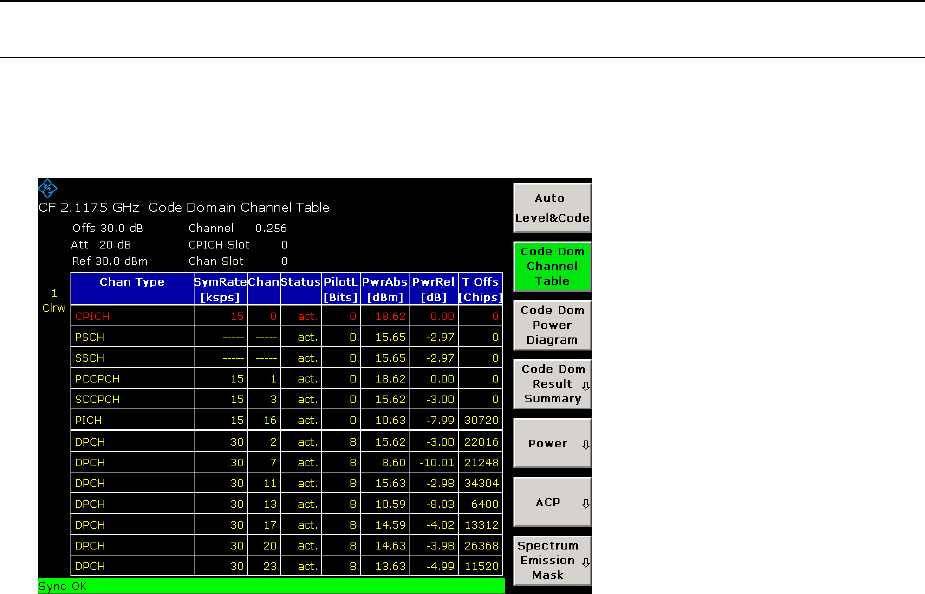Click the PwrAbs [dBm] column header
The image size is (925, 594).
pyautogui.click(x=385, y=289)
